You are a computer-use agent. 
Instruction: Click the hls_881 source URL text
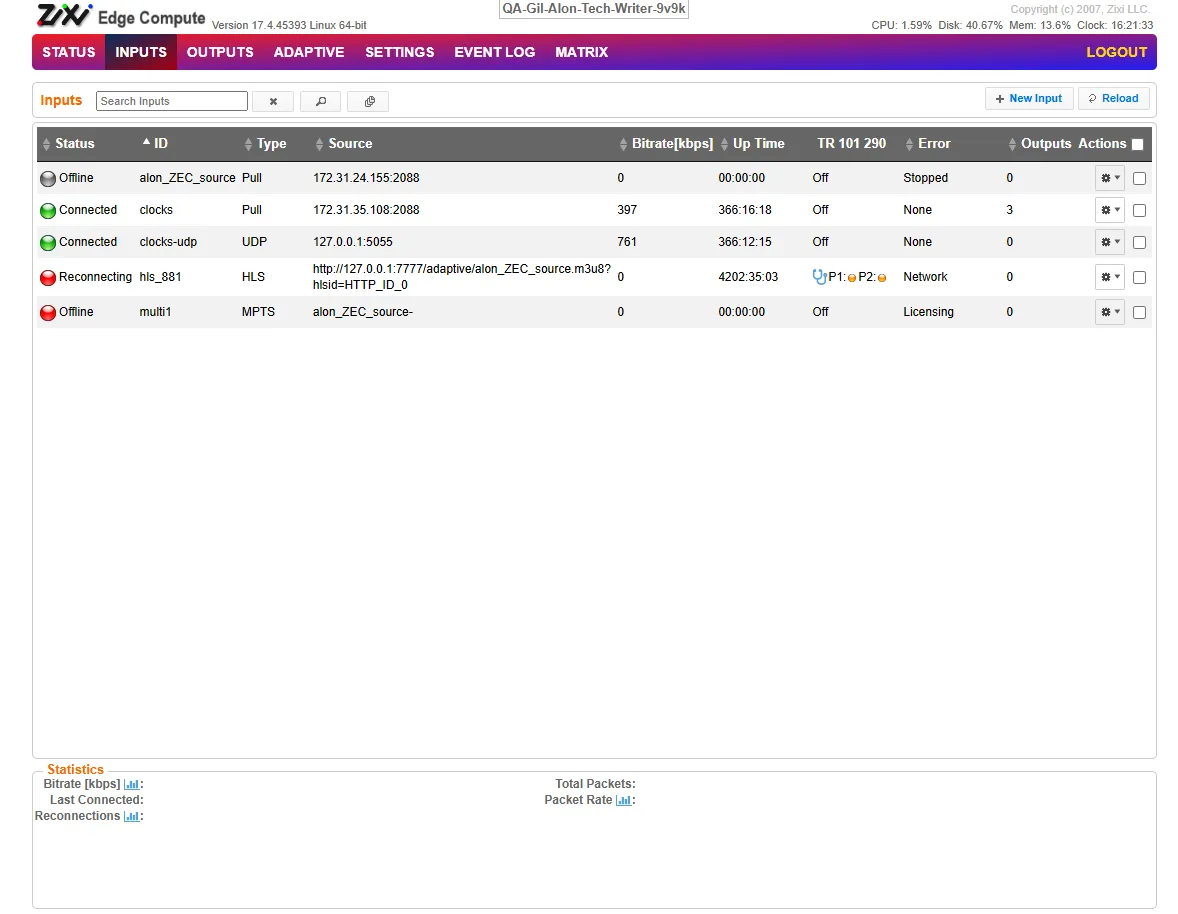pyautogui.click(x=461, y=276)
